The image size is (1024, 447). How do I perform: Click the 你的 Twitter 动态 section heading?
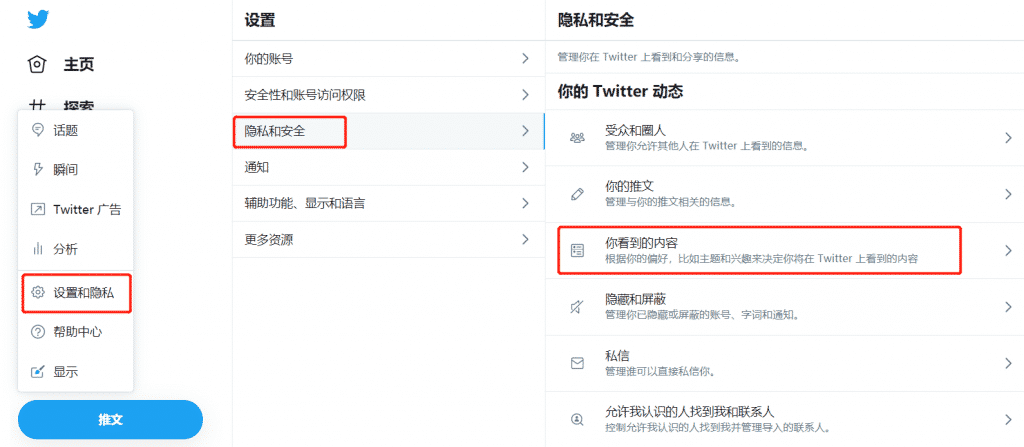pyautogui.click(x=620, y=91)
